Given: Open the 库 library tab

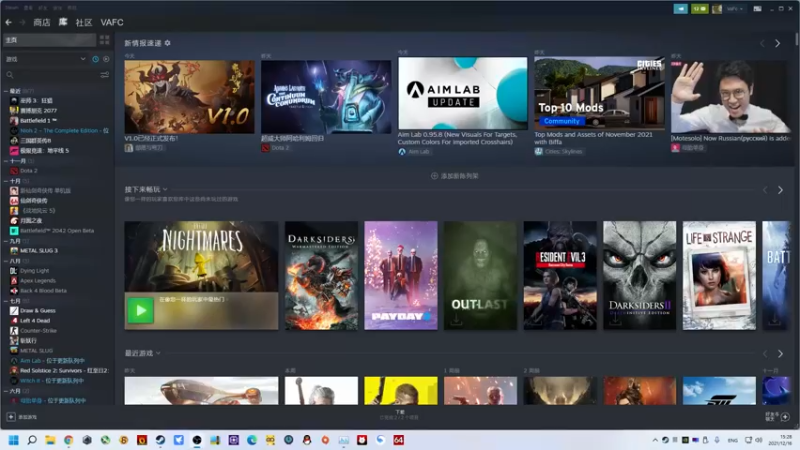Looking at the screenshot, I should 63,22.
